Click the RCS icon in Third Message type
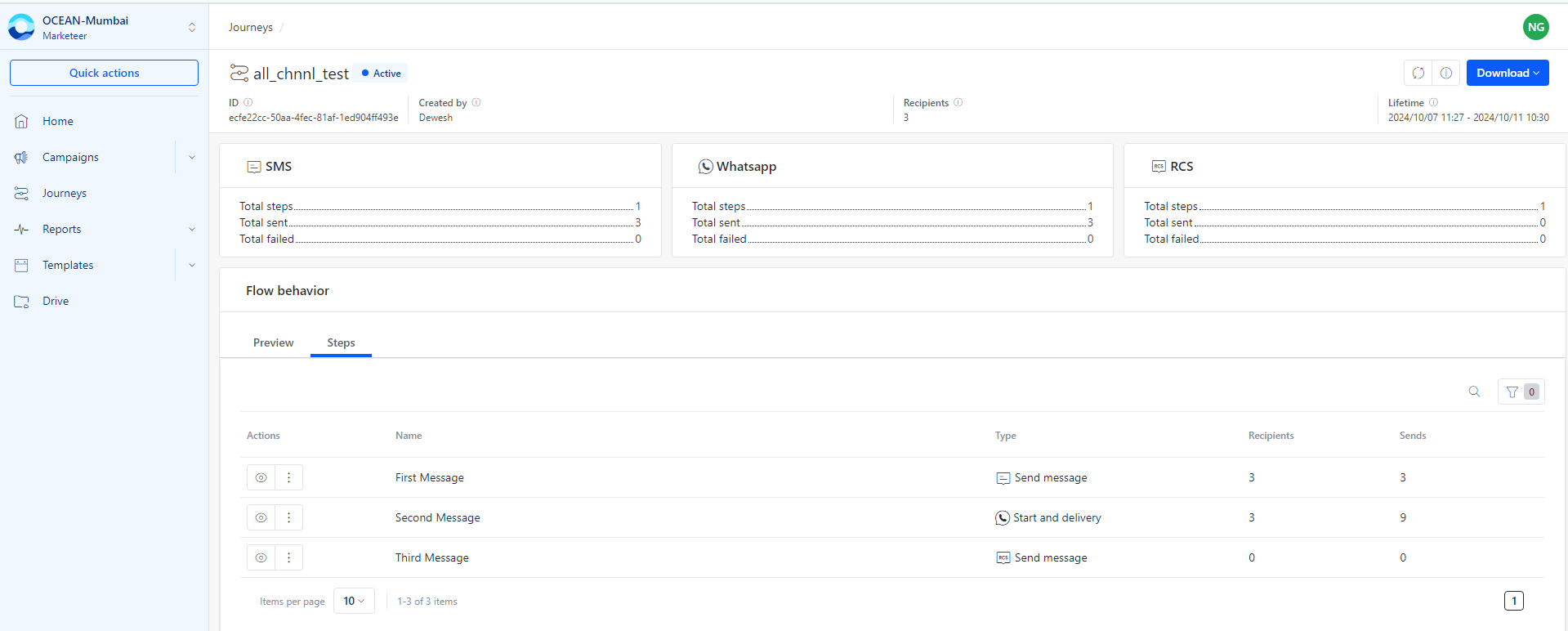Screen dimensions: 1568x631 coord(1003,557)
